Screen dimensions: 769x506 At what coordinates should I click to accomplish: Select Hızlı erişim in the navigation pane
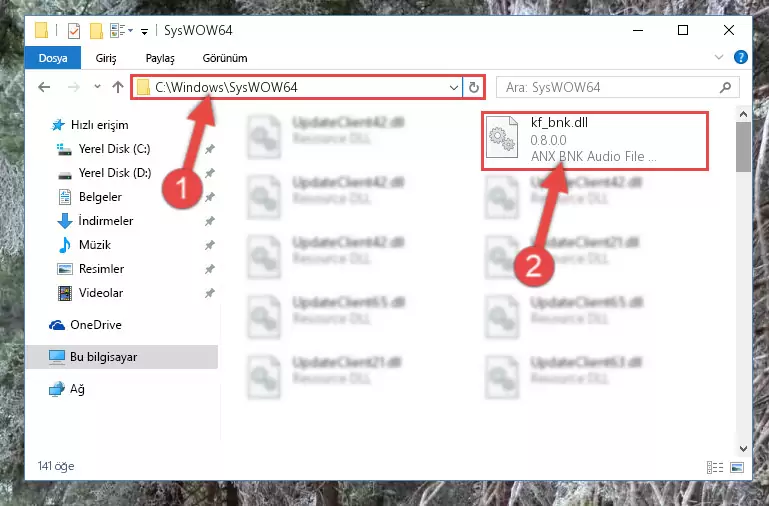[x=100, y=125]
